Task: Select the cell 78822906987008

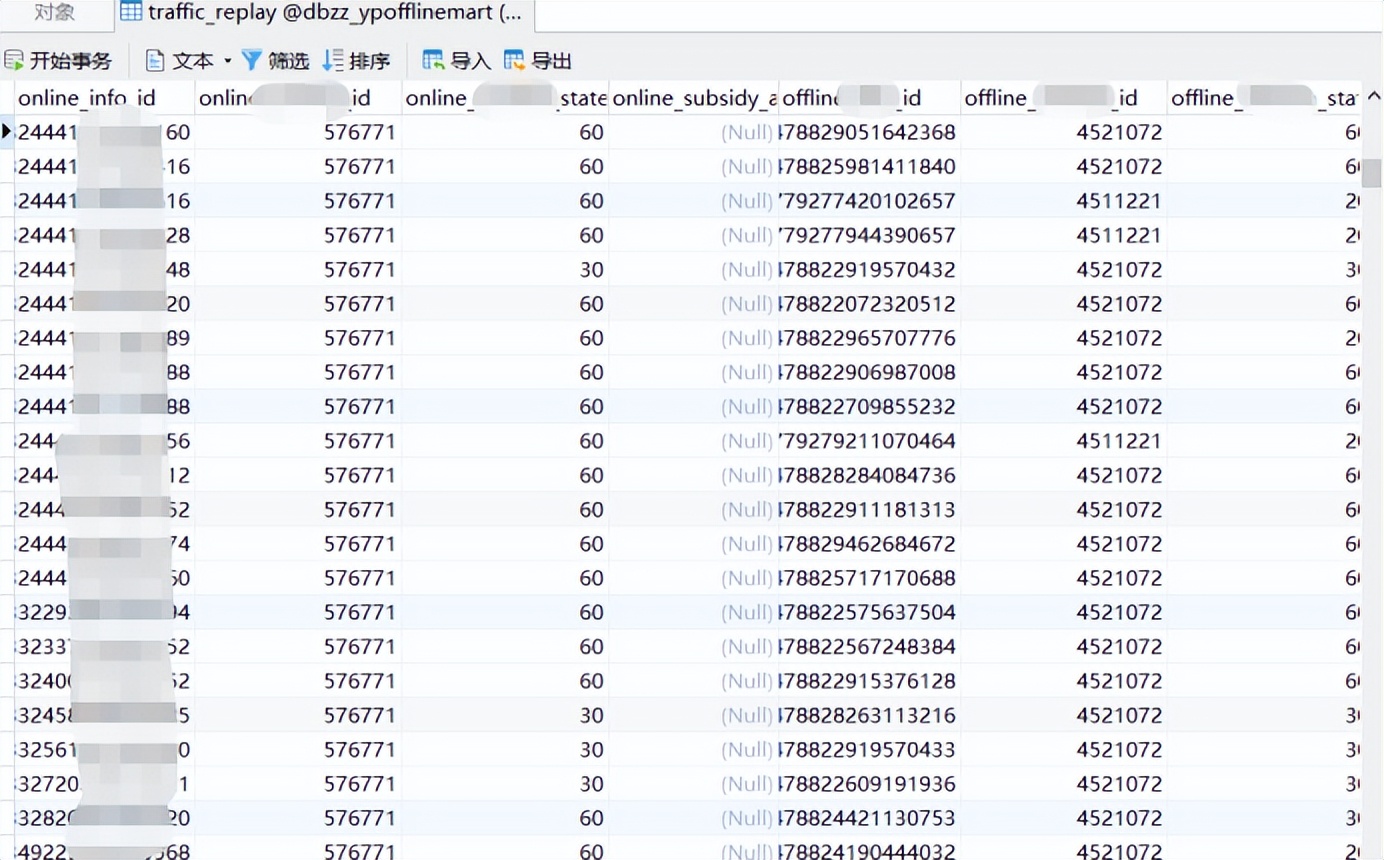Action: [x=870, y=372]
